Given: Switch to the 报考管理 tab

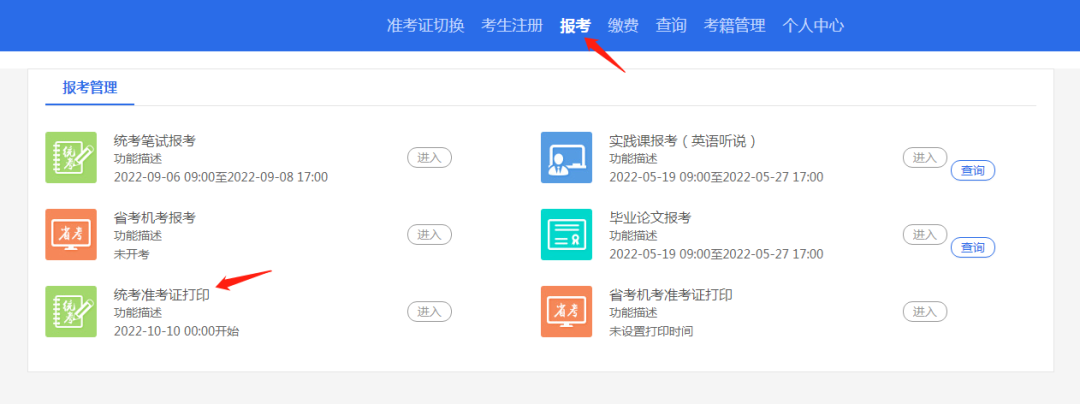Looking at the screenshot, I should (x=90, y=88).
